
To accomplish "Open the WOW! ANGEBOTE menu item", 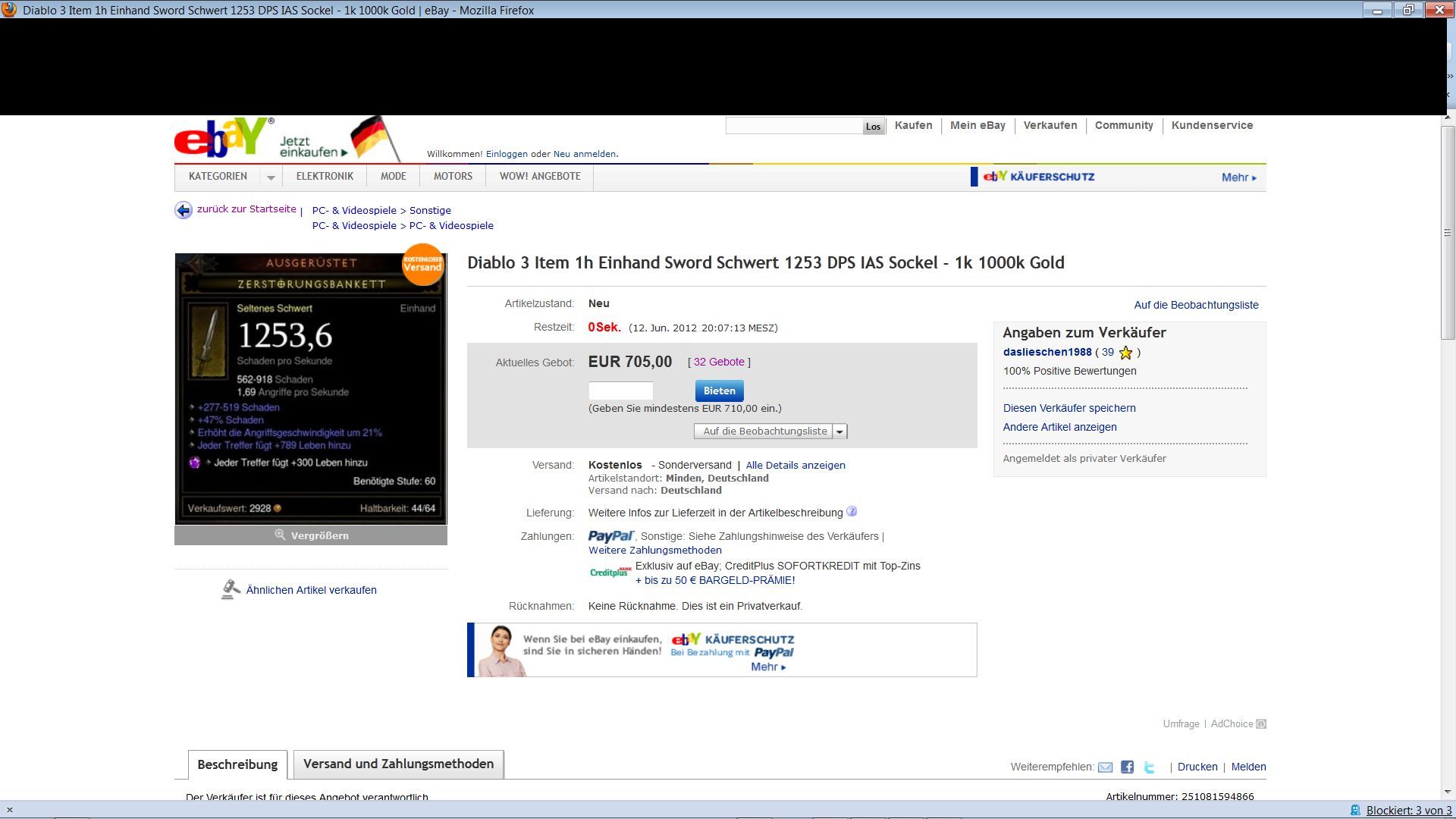I will pos(540,176).
